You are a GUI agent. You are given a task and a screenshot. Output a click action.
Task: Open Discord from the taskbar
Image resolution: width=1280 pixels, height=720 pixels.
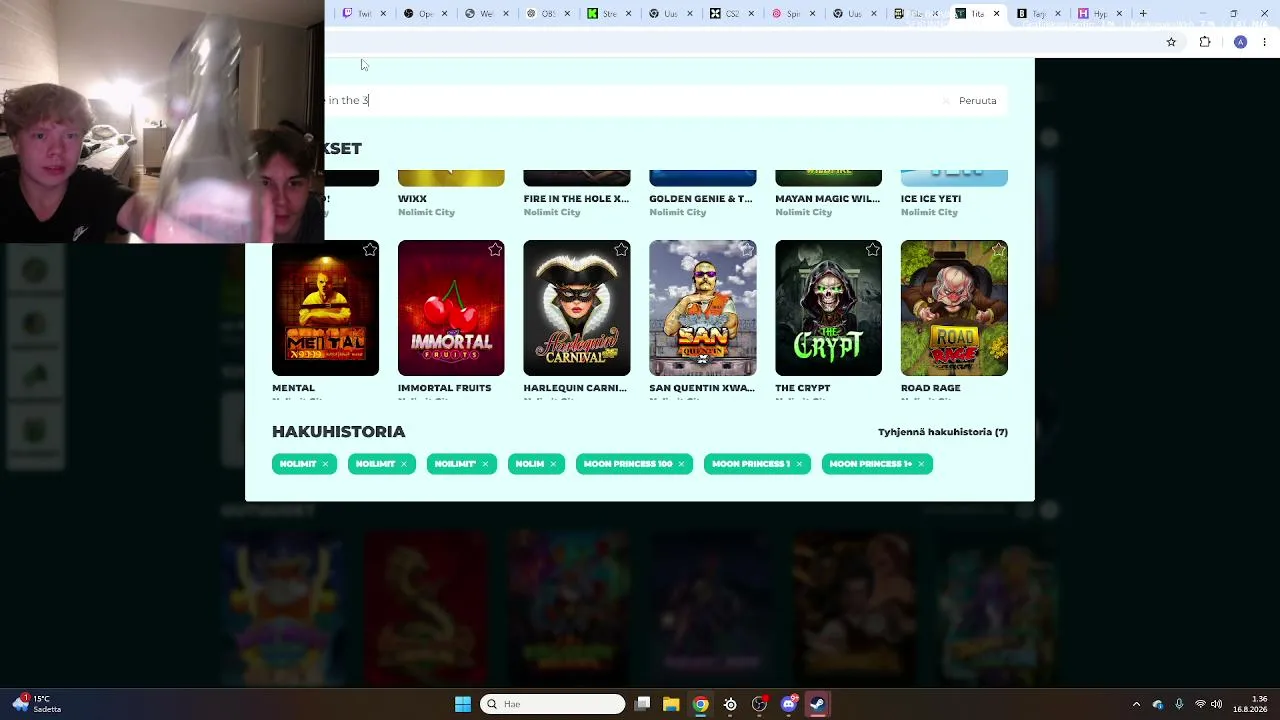click(x=788, y=704)
